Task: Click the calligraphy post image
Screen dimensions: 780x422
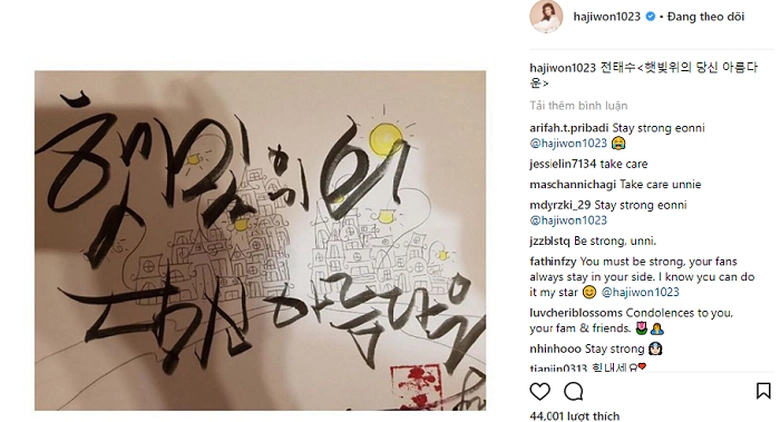Action: (x=260, y=240)
